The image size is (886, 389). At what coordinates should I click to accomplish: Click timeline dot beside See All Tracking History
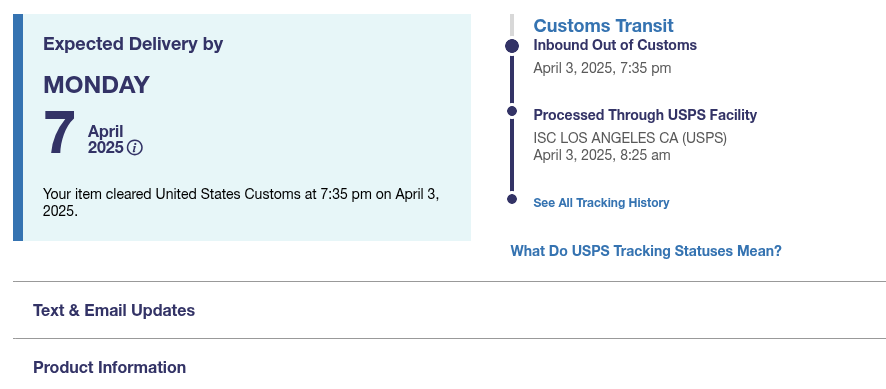pos(512,198)
